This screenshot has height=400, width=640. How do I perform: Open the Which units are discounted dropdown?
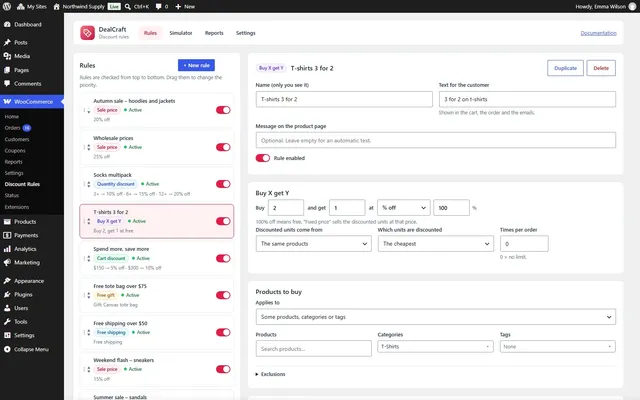point(436,244)
